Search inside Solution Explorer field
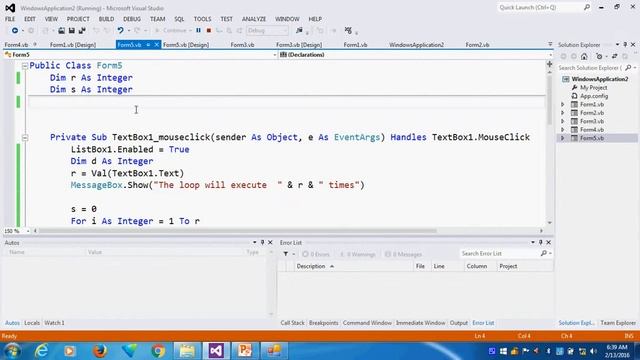 click(x=591, y=68)
